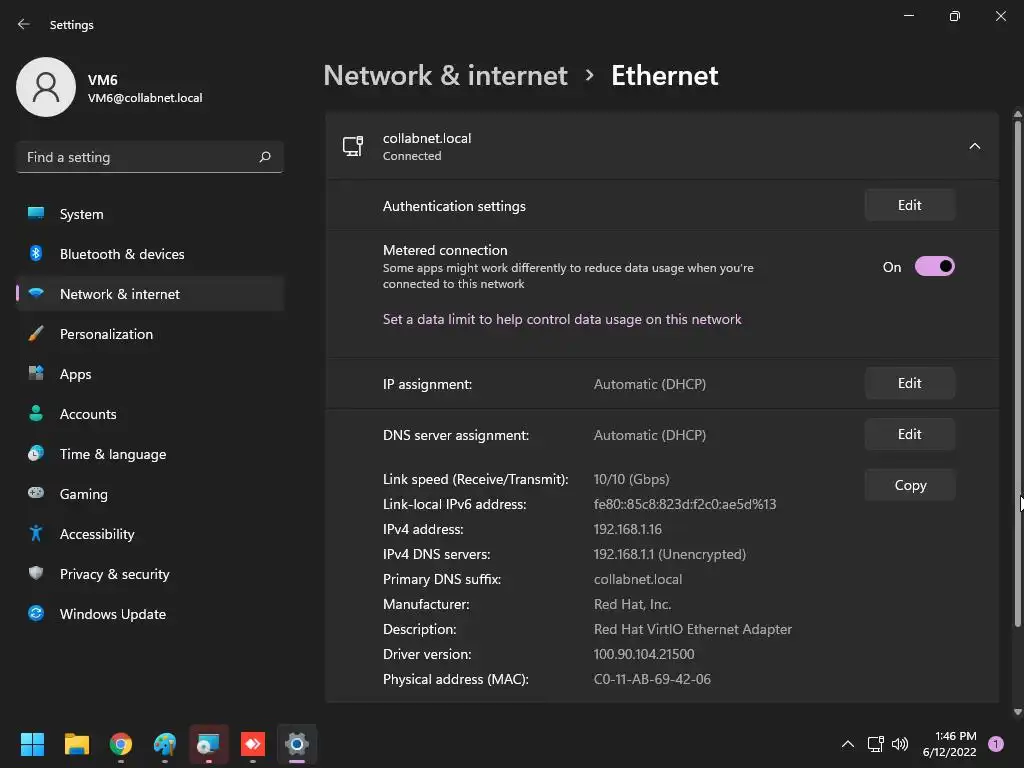The image size is (1024, 768).
Task: Edit the IP assignment settings
Action: [909, 383]
